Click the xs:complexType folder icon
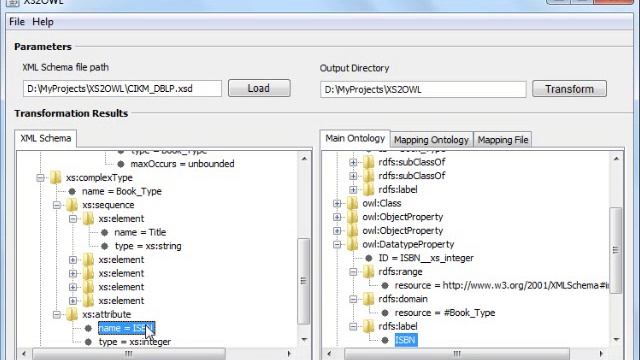640x360 pixels. pyautogui.click(x=56, y=178)
